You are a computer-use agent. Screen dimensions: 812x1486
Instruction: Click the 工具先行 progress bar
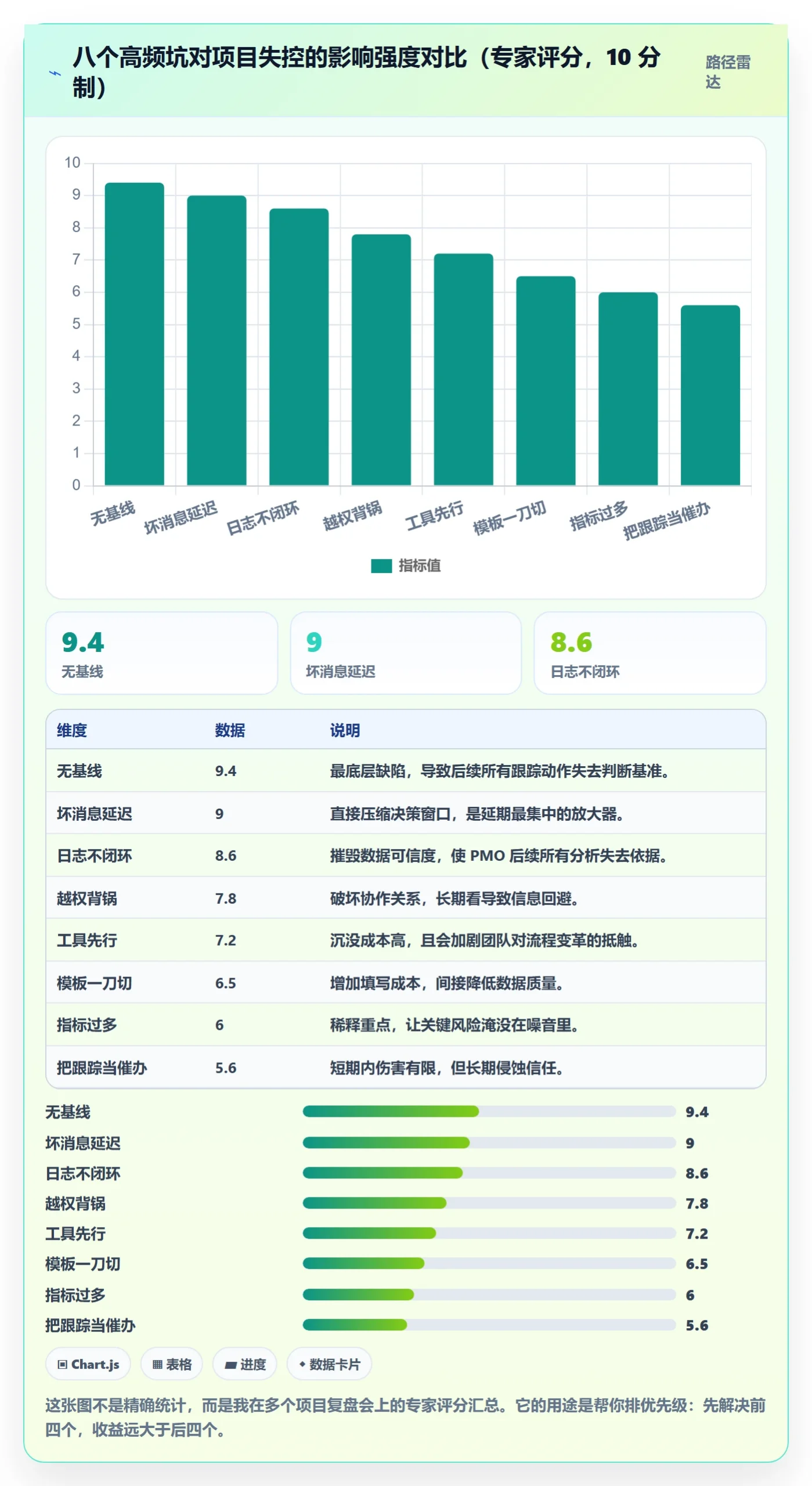[x=489, y=1233]
